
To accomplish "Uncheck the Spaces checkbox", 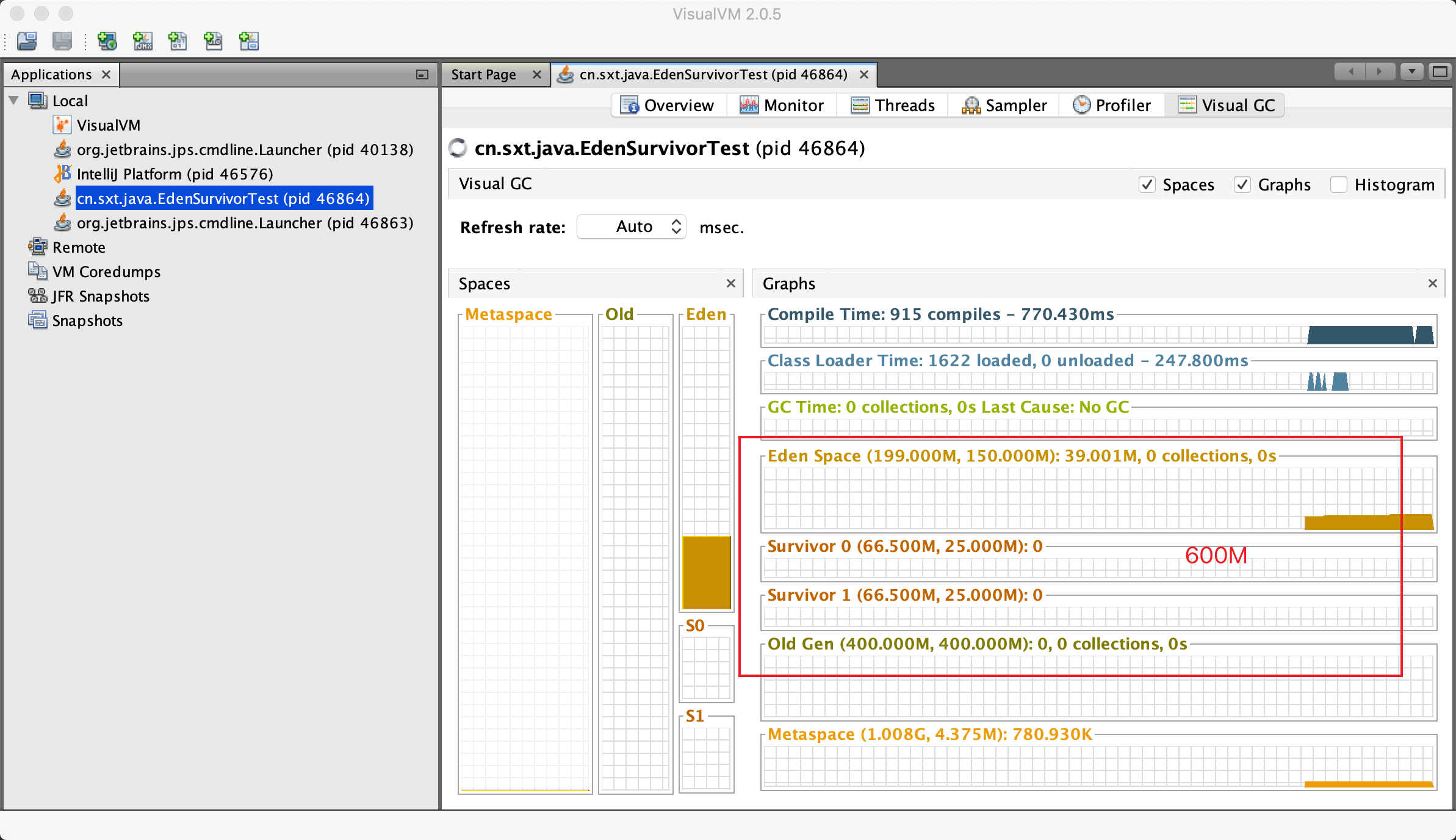I will point(1147,184).
